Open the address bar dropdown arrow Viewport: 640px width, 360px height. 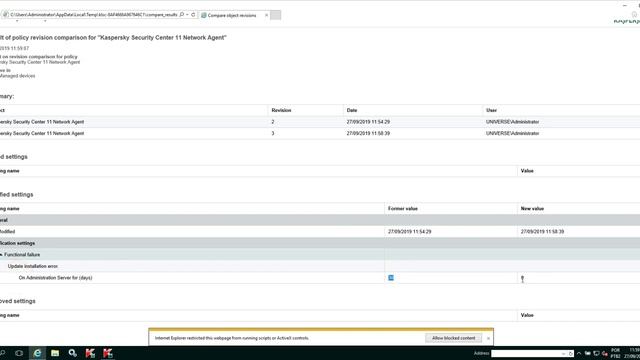pyautogui.click(x=187, y=15)
